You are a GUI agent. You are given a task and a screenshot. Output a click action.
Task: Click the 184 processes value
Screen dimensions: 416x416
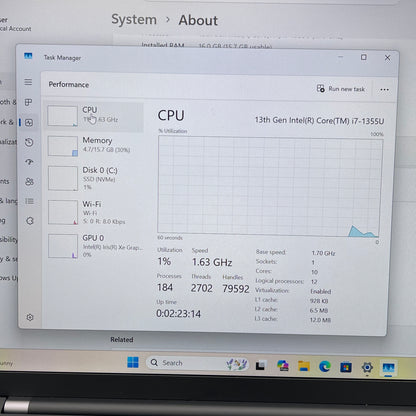click(x=165, y=287)
